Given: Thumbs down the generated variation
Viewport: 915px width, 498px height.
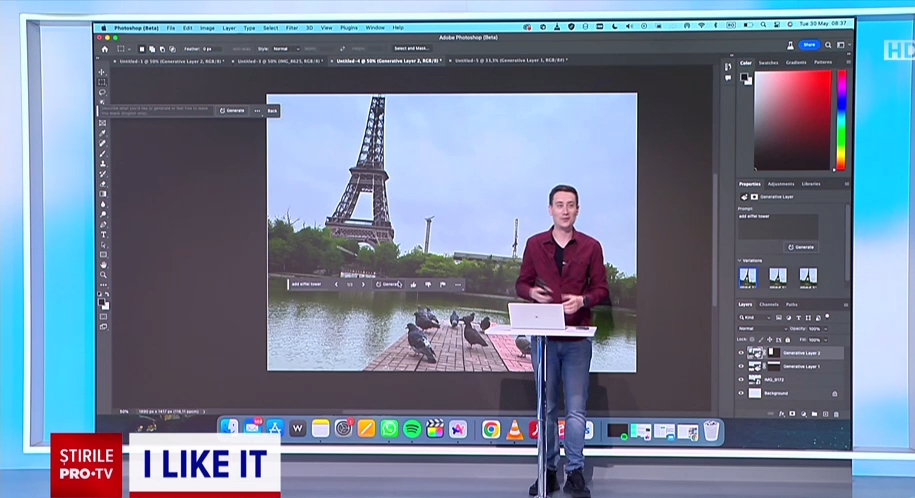Looking at the screenshot, I should click(x=428, y=284).
